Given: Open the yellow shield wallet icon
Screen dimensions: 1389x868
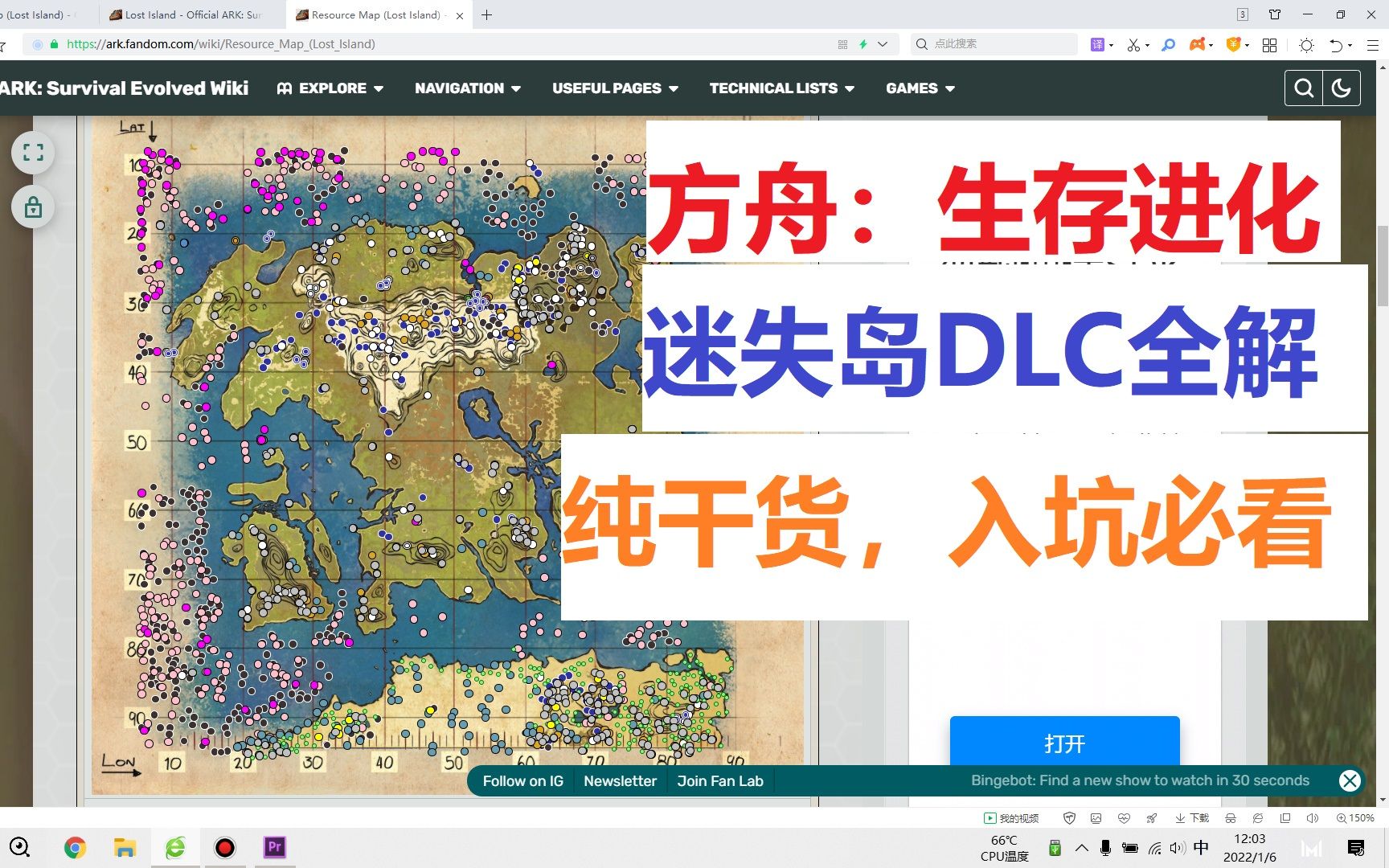Looking at the screenshot, I should [x=1233, y=44].
